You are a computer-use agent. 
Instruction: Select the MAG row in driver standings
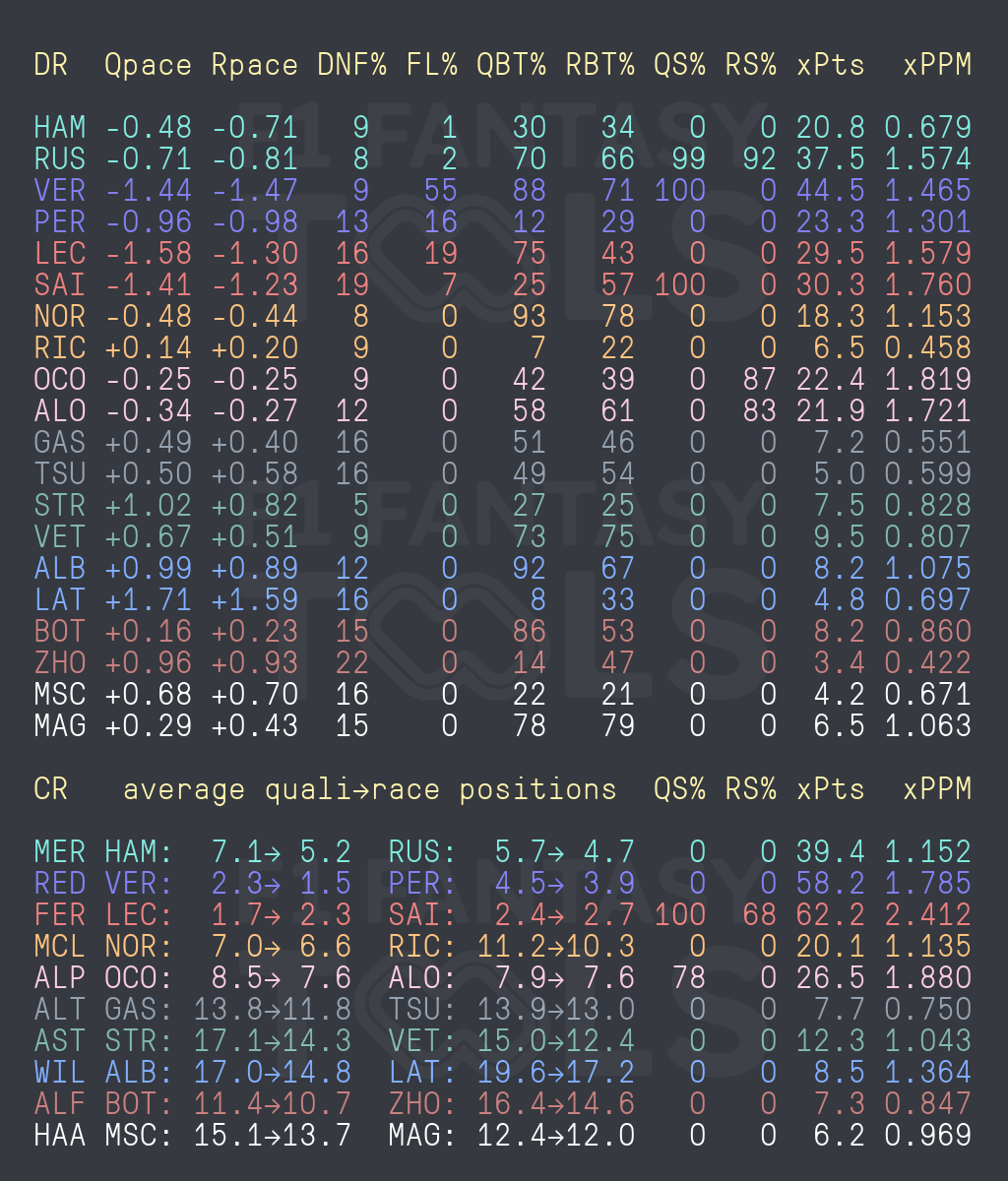coord(59,725)
